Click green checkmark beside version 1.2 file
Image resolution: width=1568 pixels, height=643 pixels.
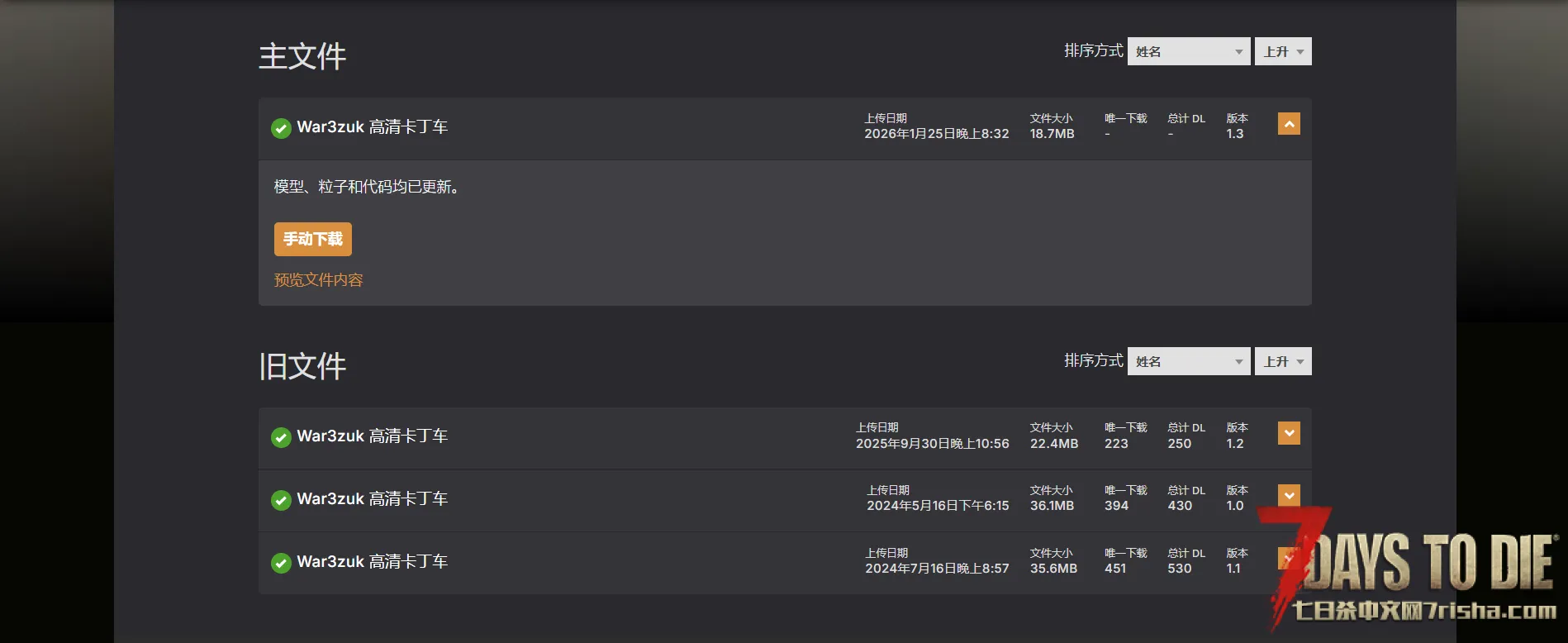(x=281, y=437)
